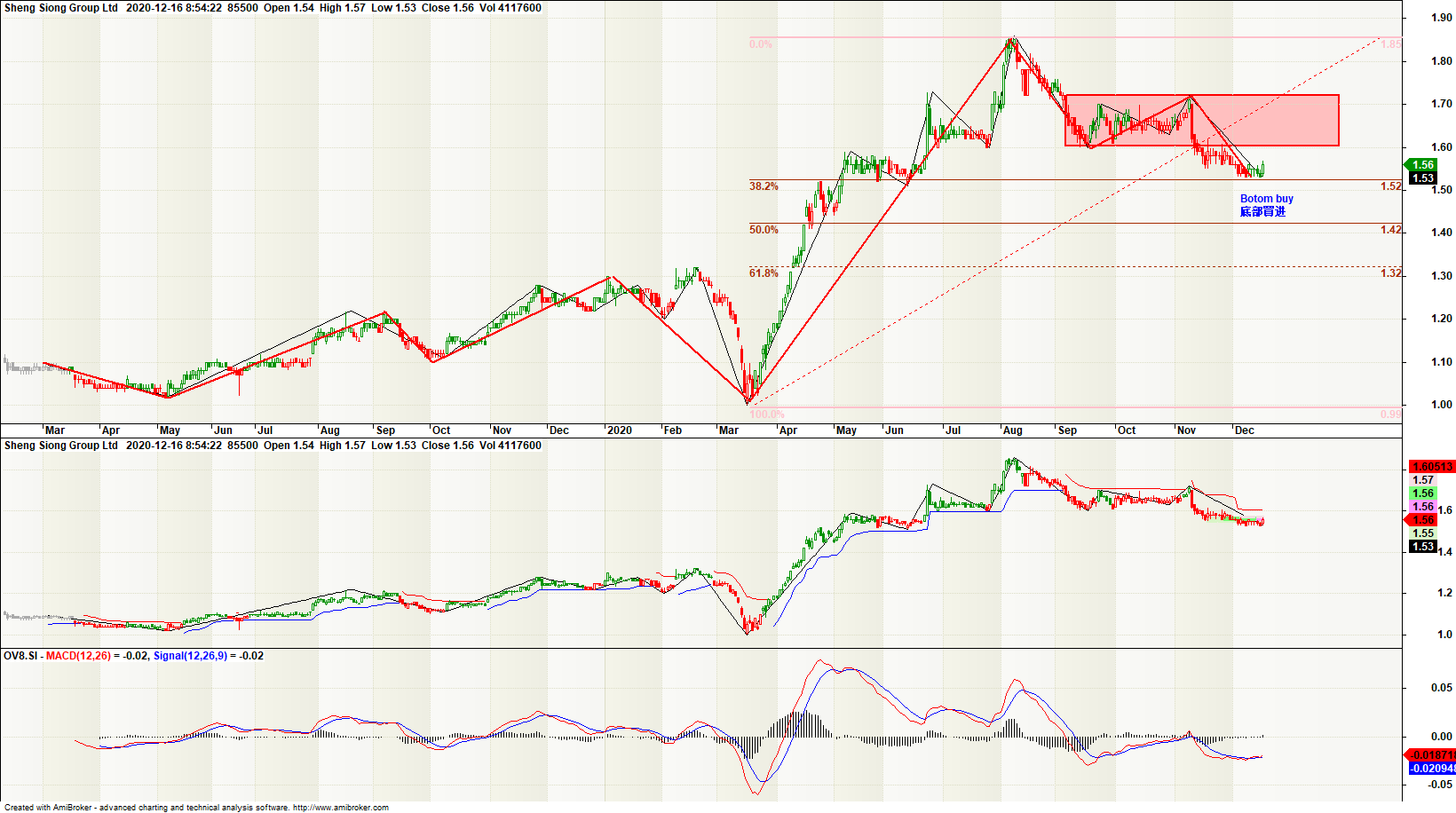
Task: Click the faded 1.85 Fibonacci price value
Action: click(x=1391, y=44)
